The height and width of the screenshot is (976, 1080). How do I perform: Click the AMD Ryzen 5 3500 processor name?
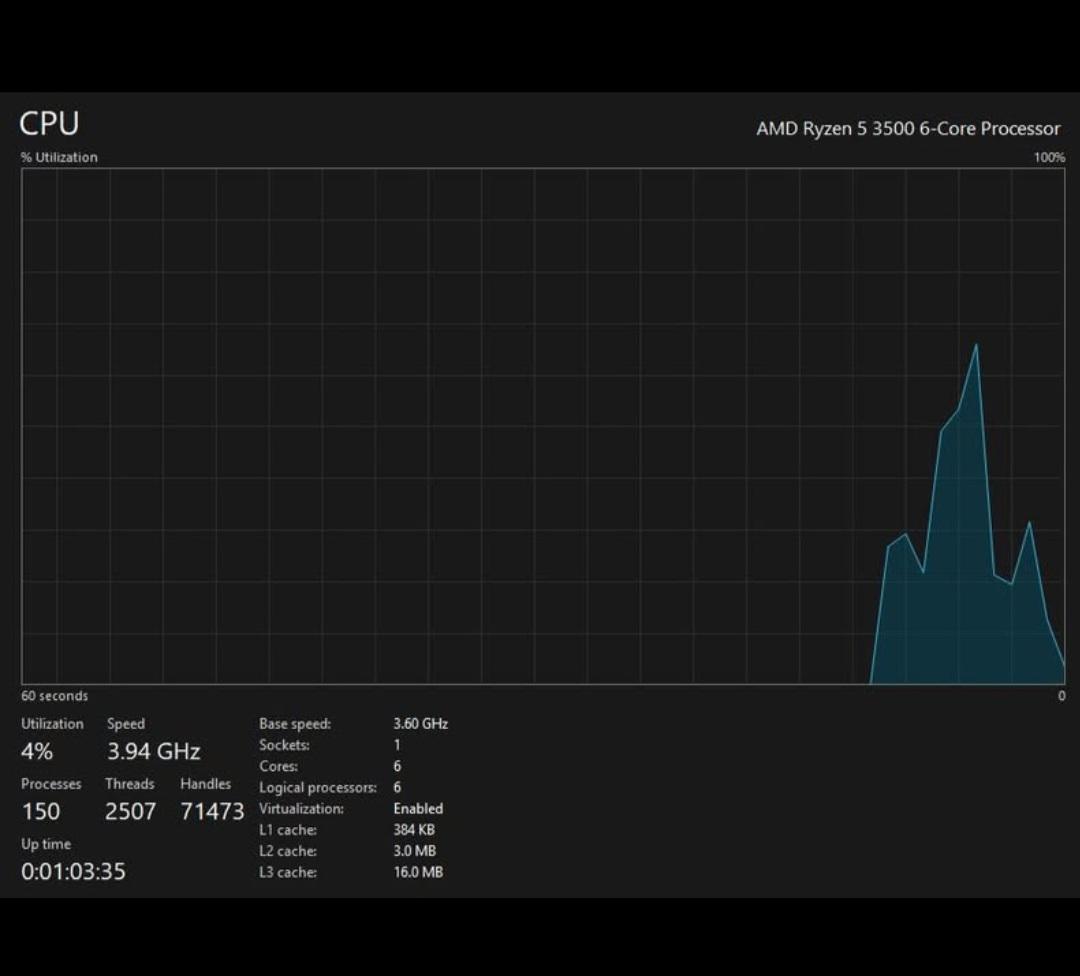[x=908, y=129]
